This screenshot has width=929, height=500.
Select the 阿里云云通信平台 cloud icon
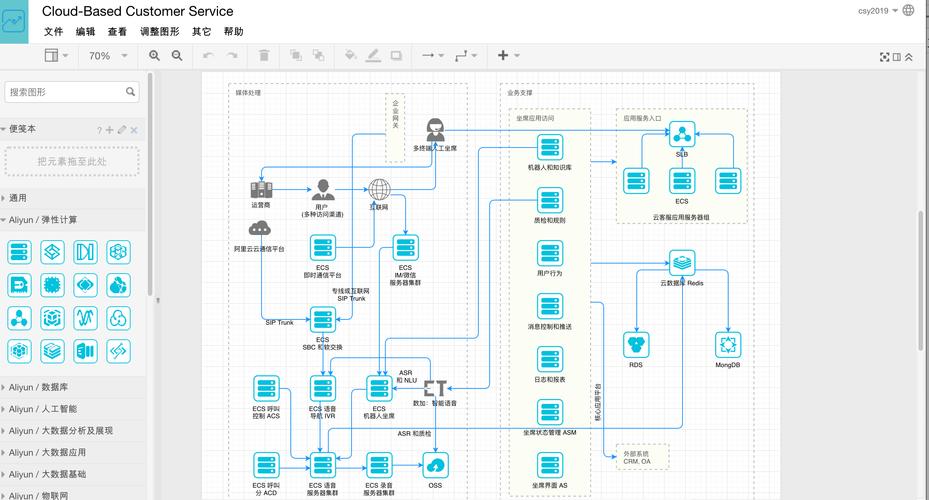click(x=260, y=228)
